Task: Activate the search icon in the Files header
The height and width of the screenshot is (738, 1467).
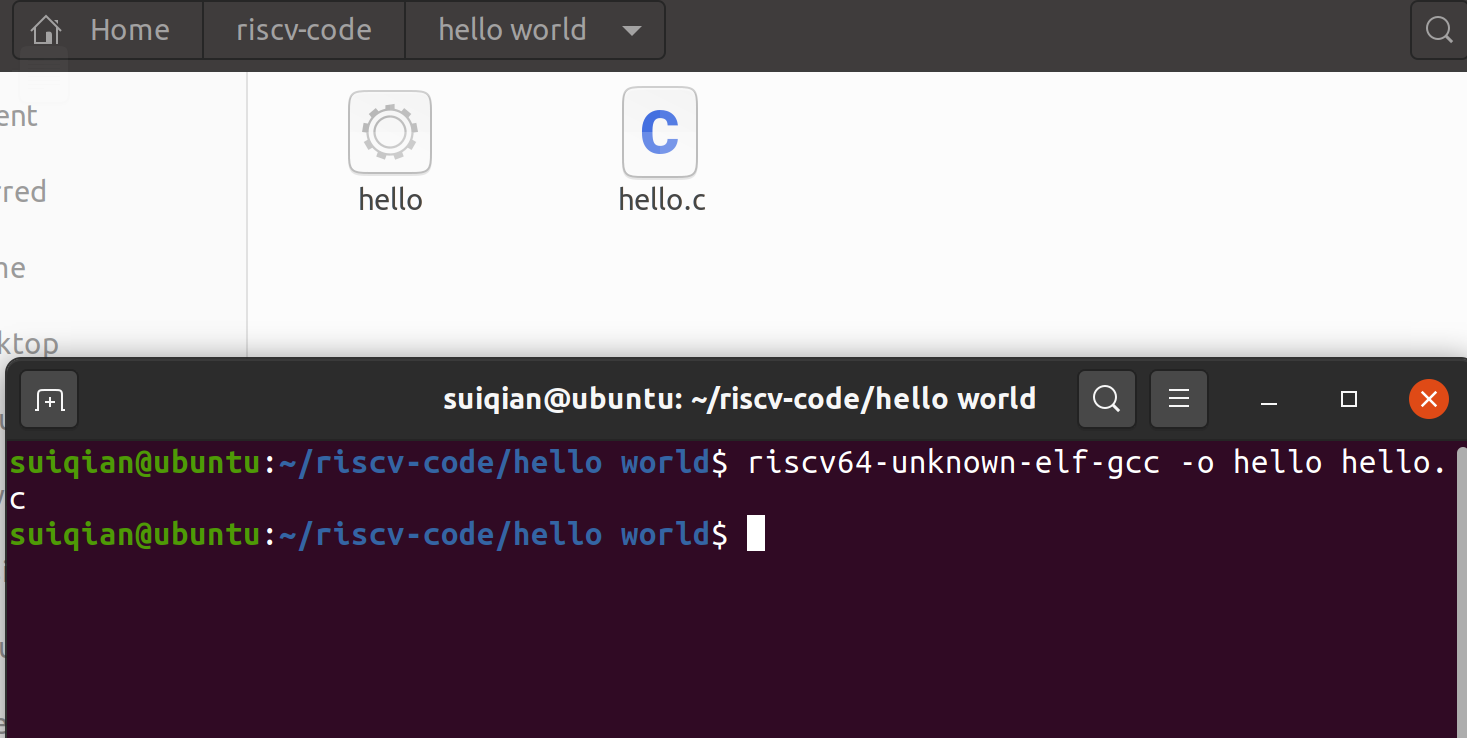Action: pos(1440,29)
